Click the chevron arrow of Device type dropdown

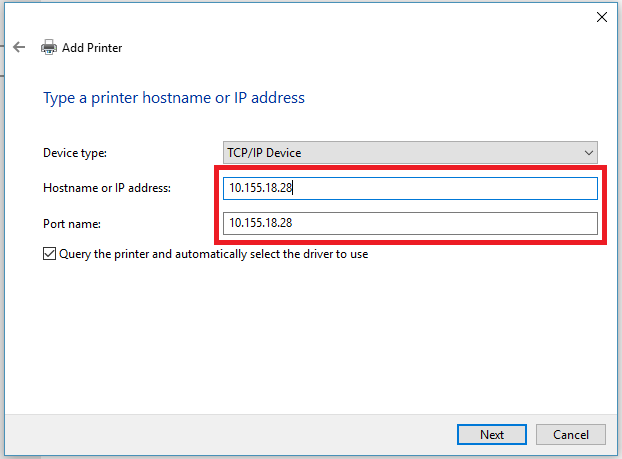click(588, 153)
